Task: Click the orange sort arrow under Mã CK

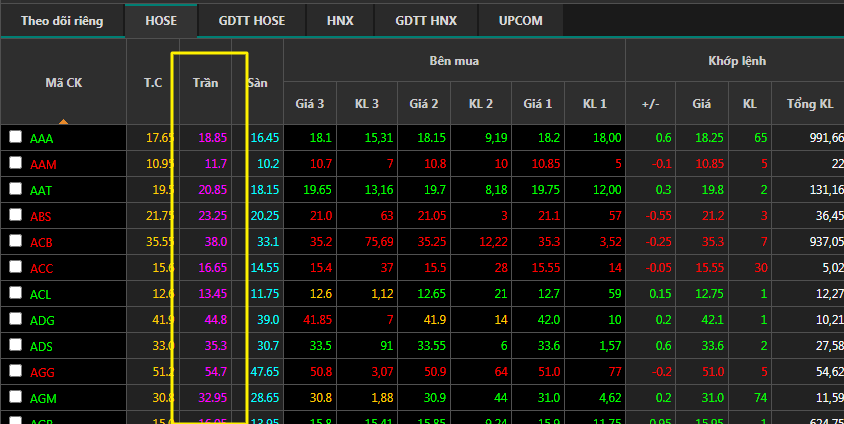Action: (63, 121)
